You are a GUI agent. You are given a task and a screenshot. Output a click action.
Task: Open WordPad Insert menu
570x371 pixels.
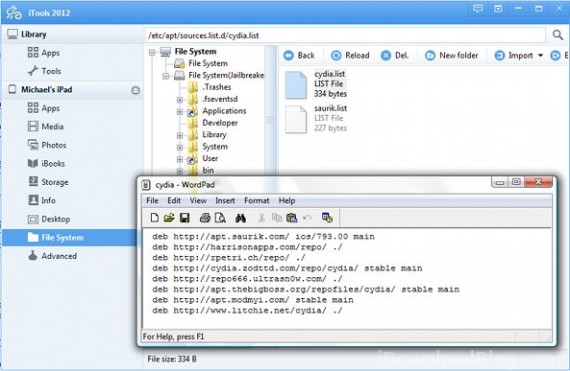pos(225,201)
